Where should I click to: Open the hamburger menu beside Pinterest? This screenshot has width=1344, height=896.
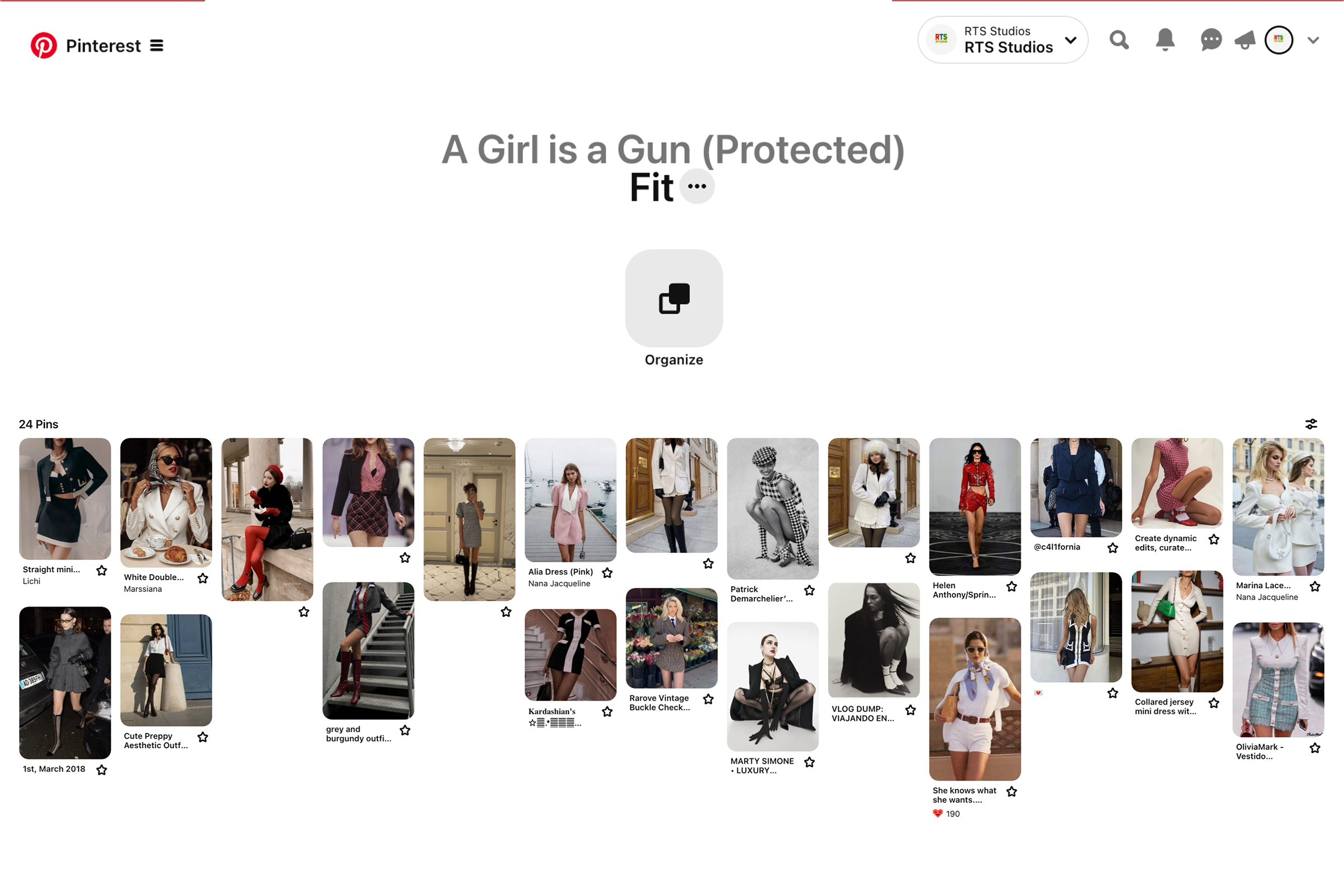157,45
